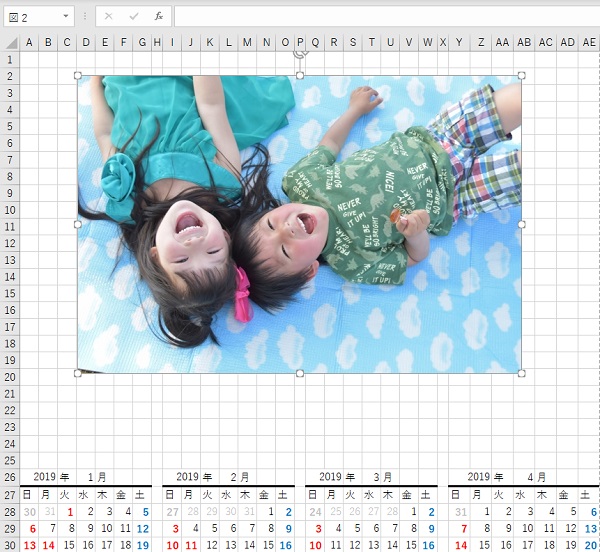
Task: Click the picture's right-middle sizing handle
Action: click(521, 225)
